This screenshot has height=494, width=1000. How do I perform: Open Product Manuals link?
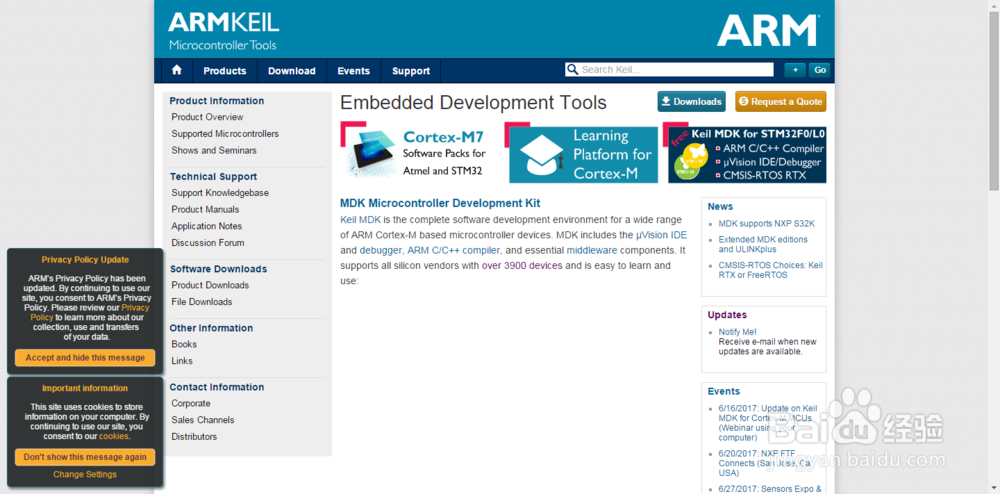click(205, 209)
